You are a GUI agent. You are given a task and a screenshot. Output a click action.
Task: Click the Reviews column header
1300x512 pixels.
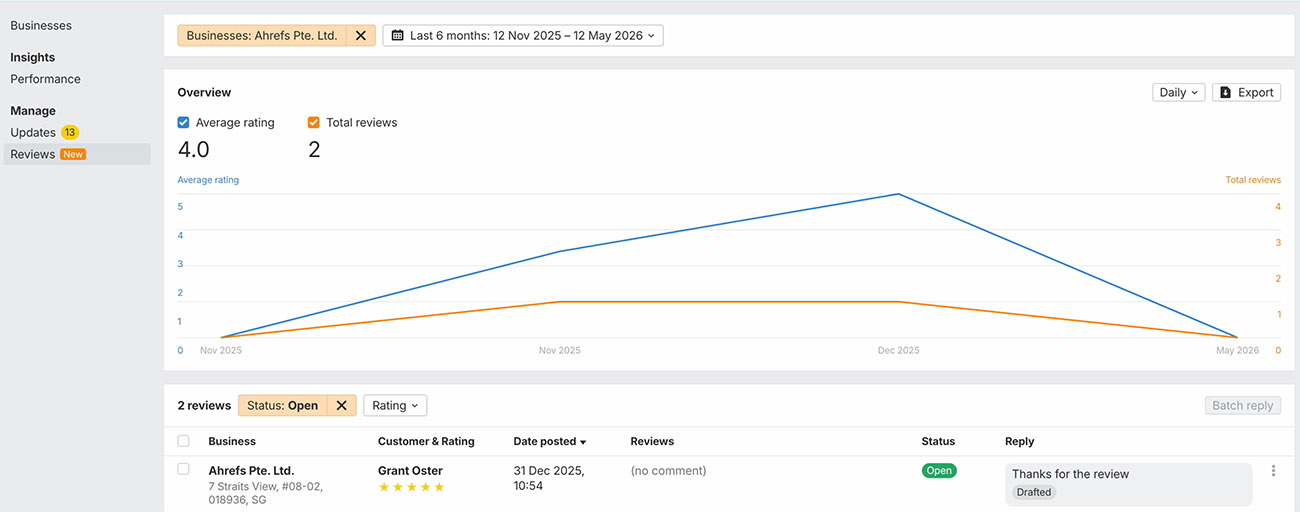[x=652, y=441]
